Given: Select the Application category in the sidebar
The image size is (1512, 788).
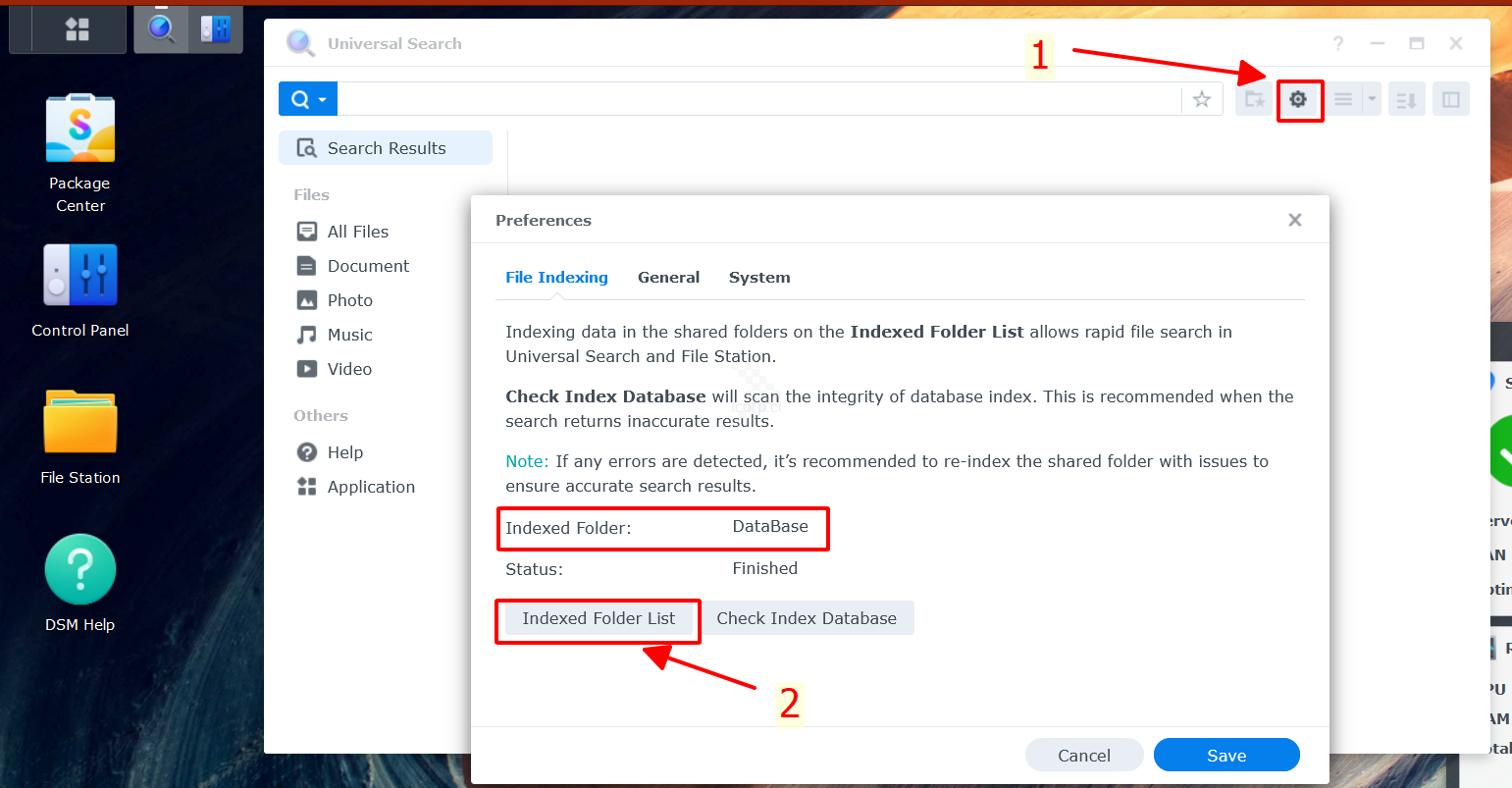Looking at the screenshot, I should pyautogui.click(x=370, y=486).
